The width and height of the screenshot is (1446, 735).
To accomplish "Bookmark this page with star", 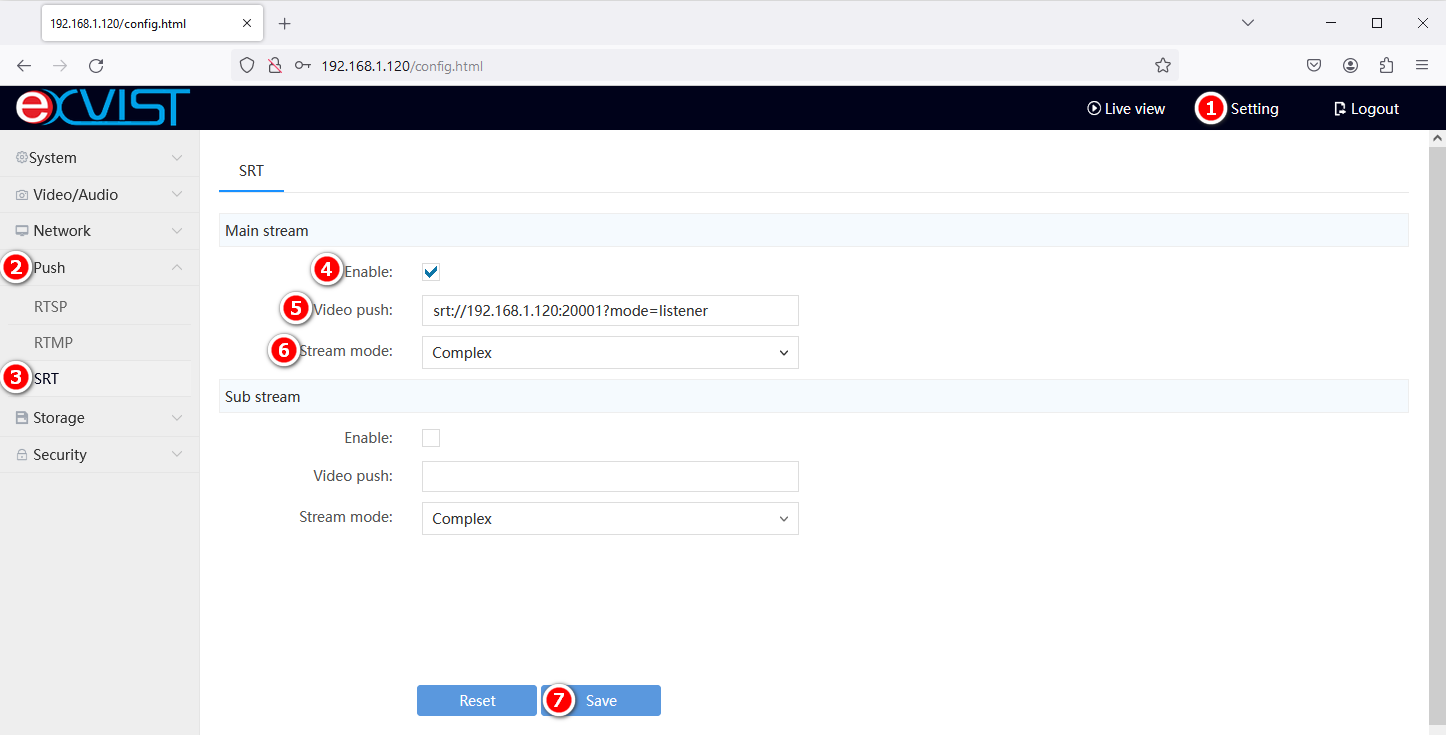I will (1162, 66).
